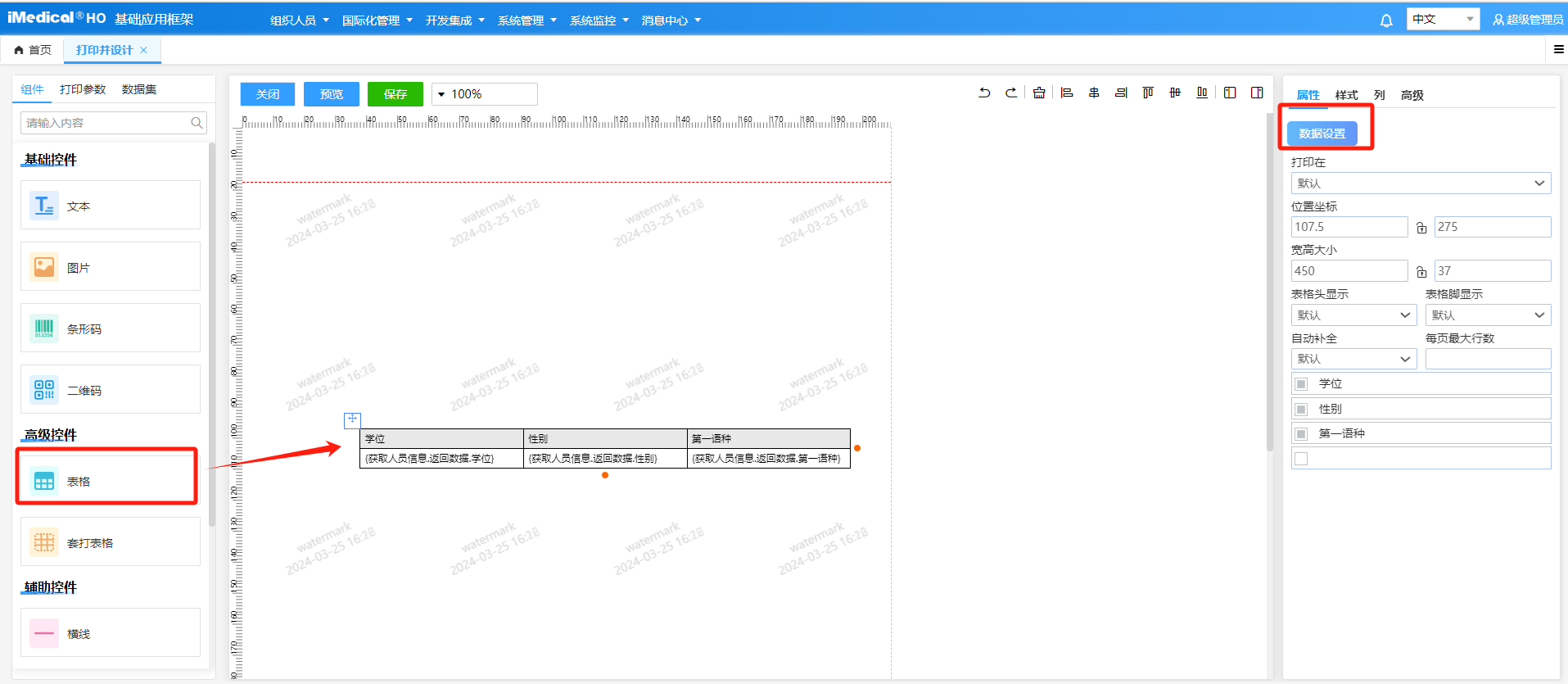Toggle the 学位 column checkbox
The width and height of the screenshot is (1568, 684).
(x=1301, y=384)
